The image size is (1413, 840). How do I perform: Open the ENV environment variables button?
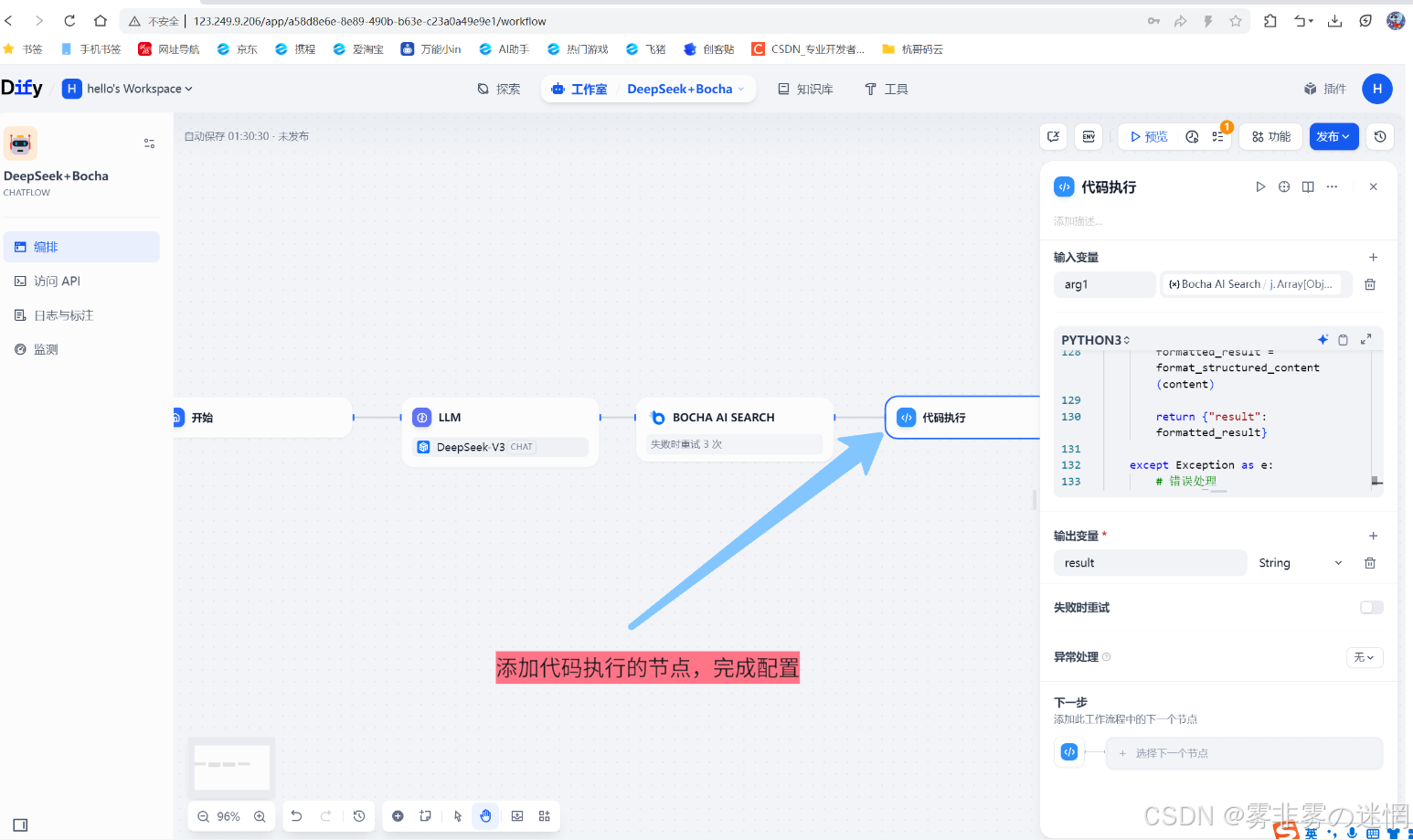click(1089, 136)
